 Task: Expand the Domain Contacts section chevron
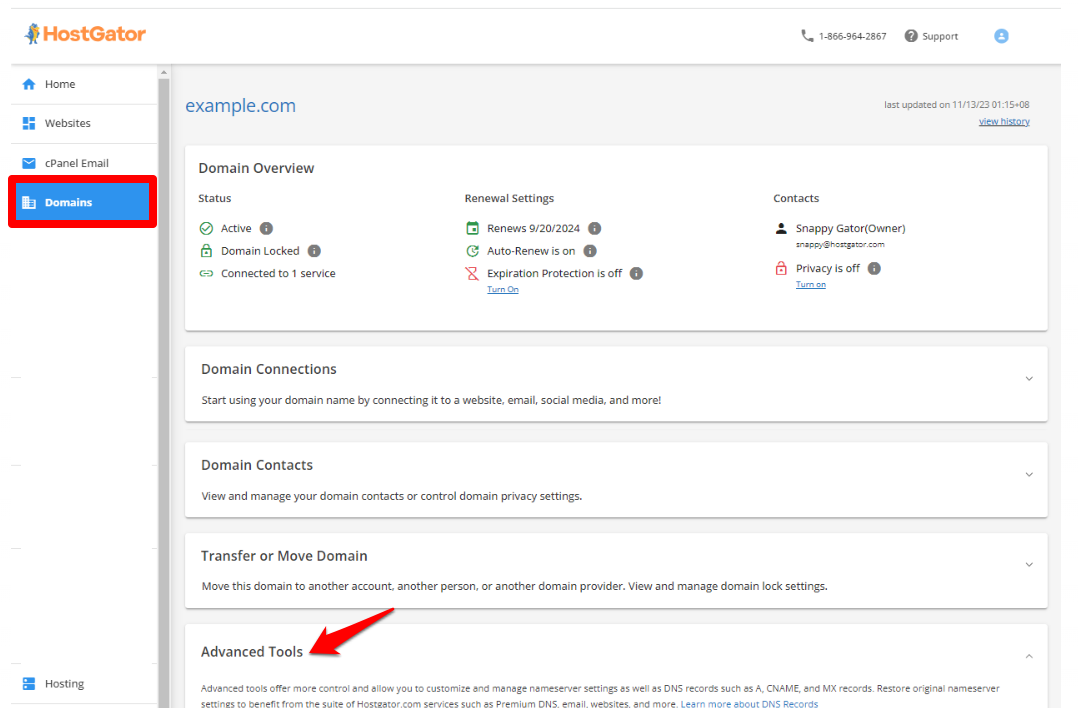(1029, 474)
